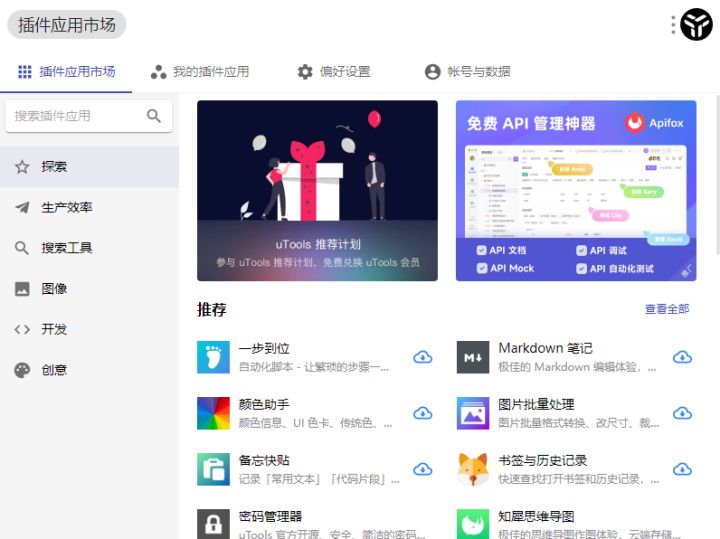720x539 pixels.
Task: Select the 创意 palette icon
Action: point(22,370)
